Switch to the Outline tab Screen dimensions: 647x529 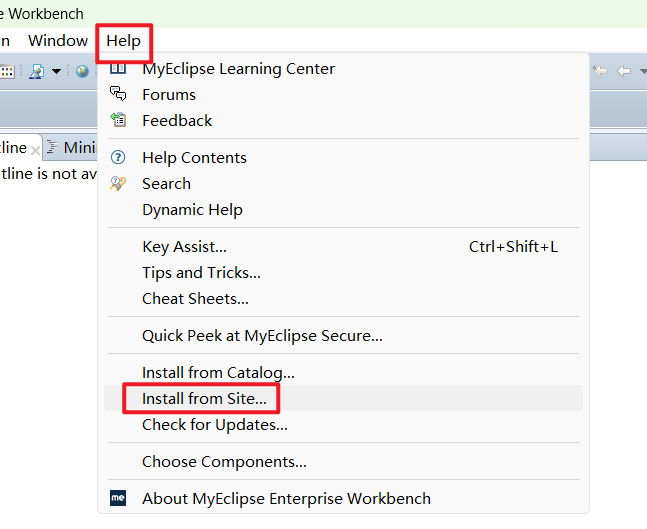(x=13, y=147)
